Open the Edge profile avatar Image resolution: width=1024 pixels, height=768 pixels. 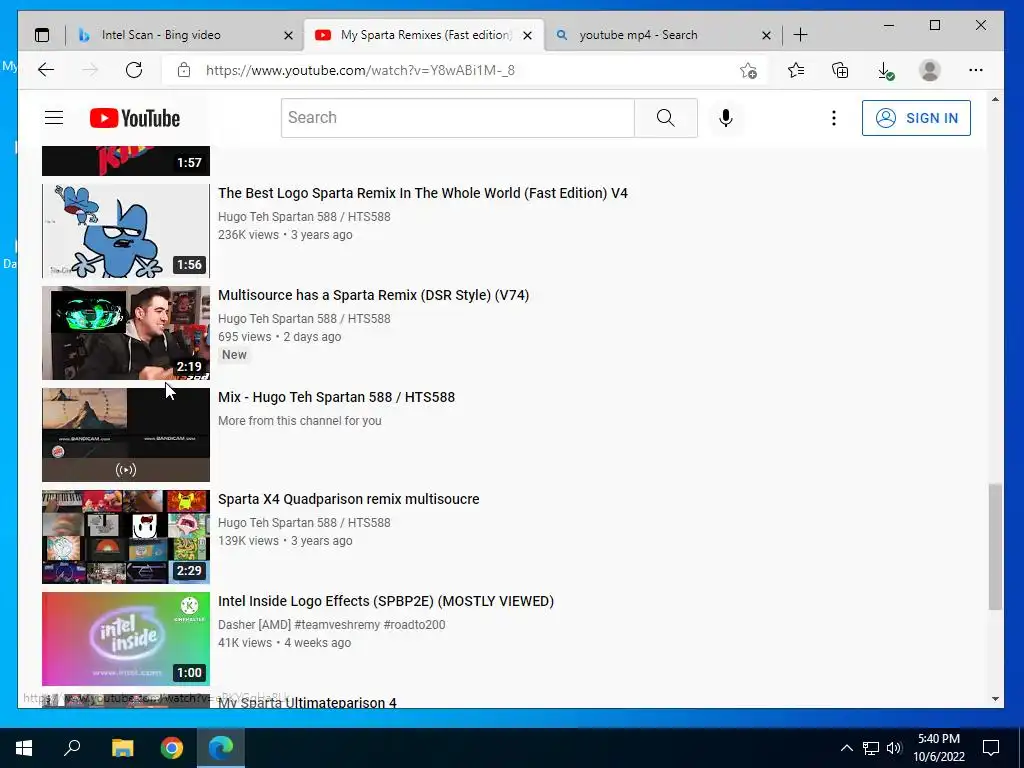click(929, 70)
